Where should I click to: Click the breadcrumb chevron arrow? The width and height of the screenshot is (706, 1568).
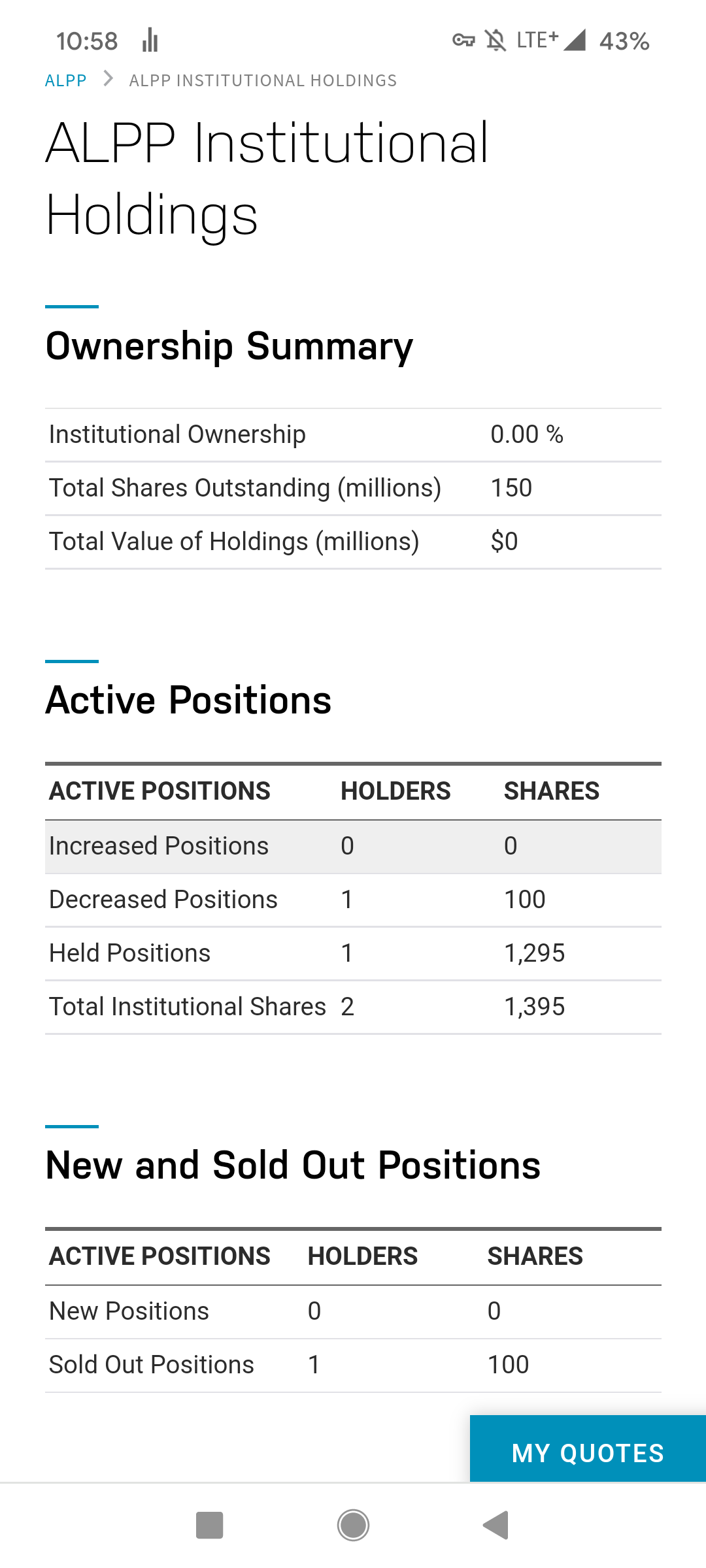click(109, 80)
